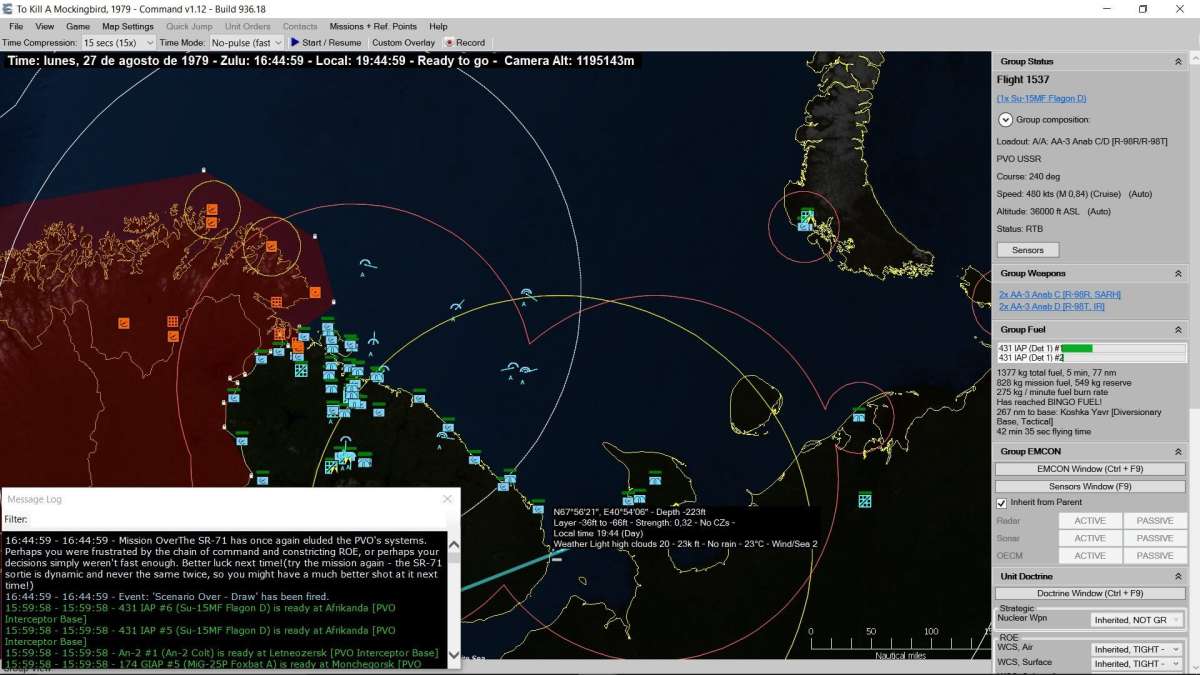Expand the Group composition list
Screen dimensions: 1200x675
[x=1005, y=120]
